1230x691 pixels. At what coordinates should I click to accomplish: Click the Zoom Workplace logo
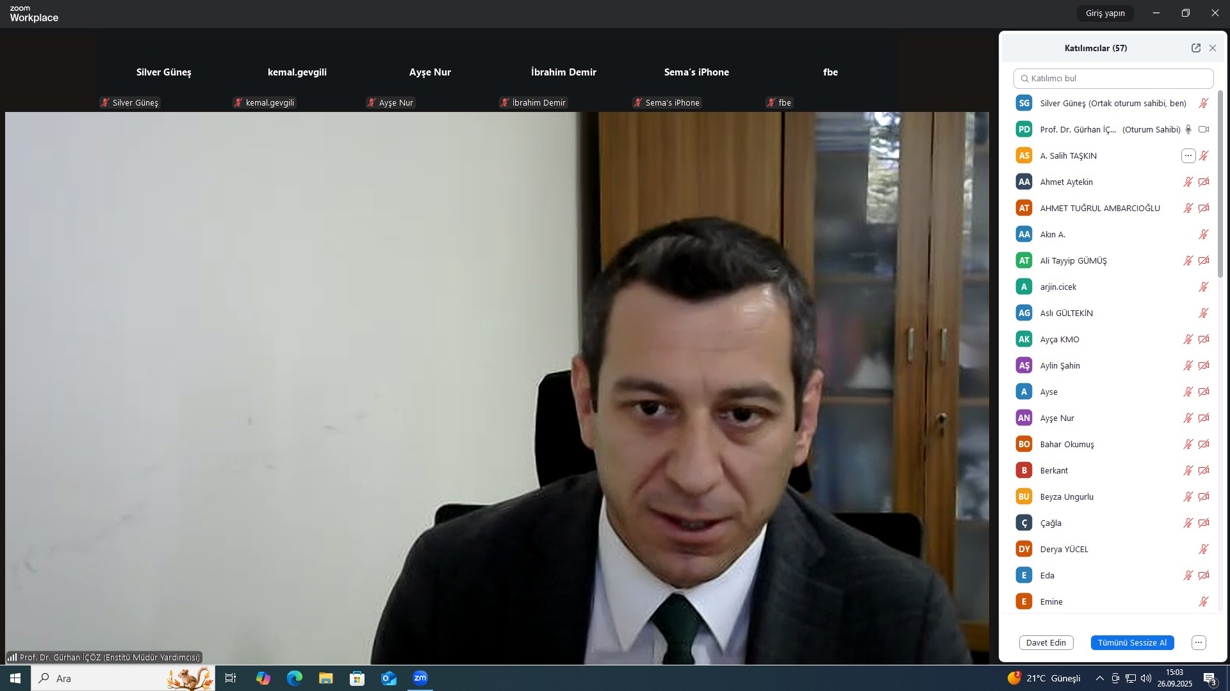[34, 13]
